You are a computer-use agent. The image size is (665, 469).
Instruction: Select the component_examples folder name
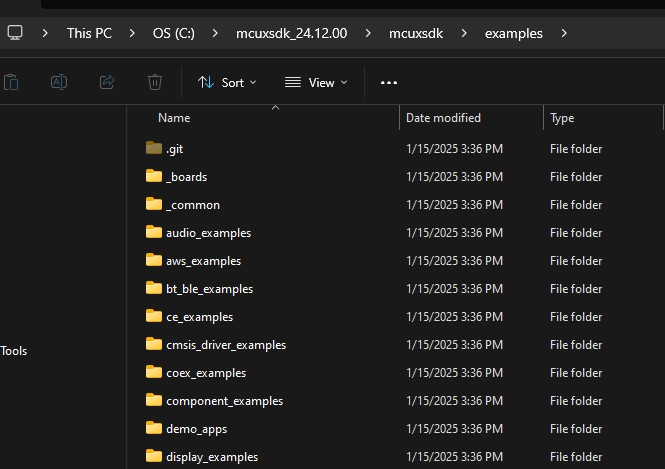click(x=224, y=401)
